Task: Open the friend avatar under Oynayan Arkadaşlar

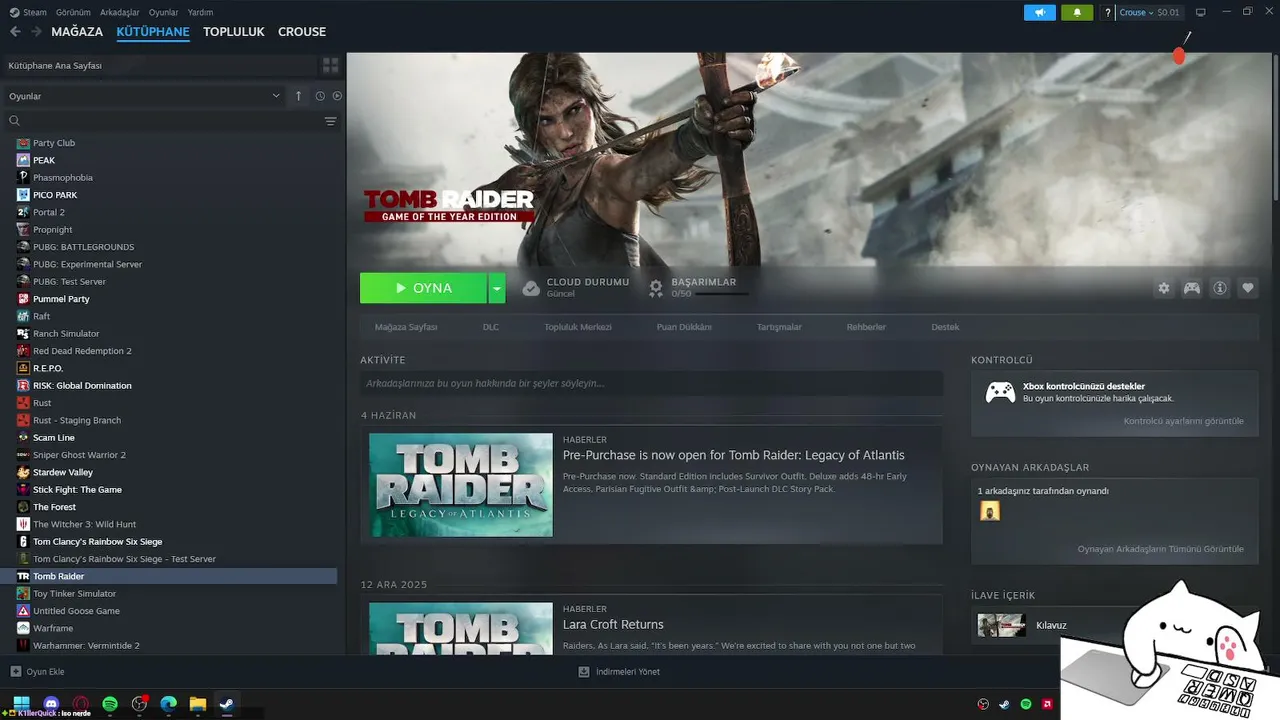Action: [x=990, y=511]
